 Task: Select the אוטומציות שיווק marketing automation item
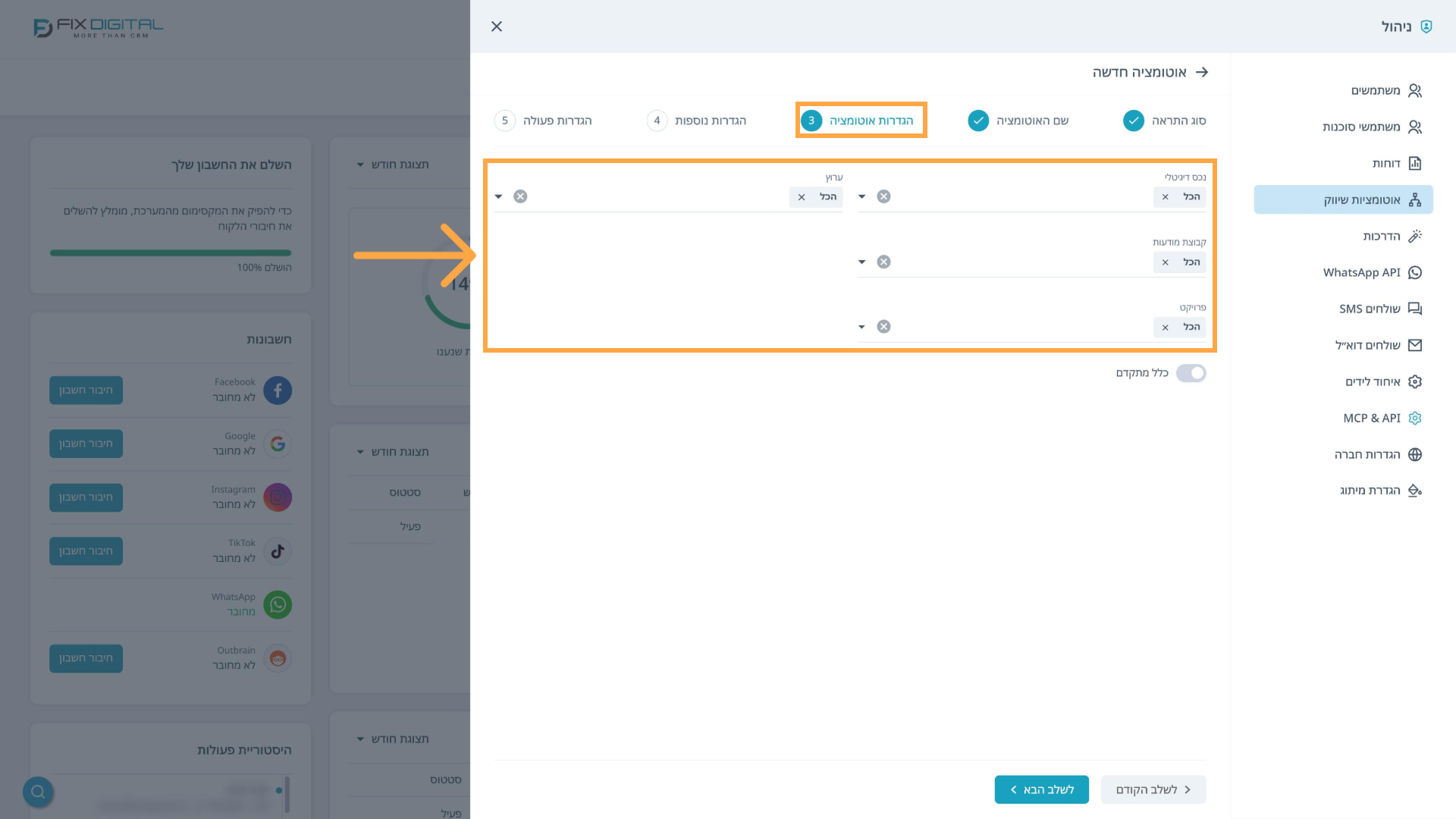(x=1343, y=199)
